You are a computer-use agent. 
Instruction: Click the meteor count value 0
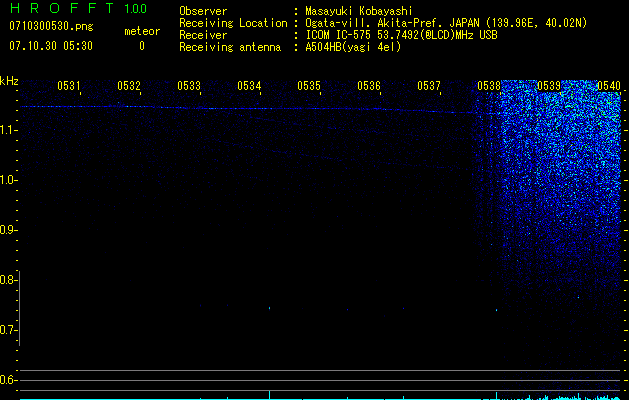click(x=142, y=46)
